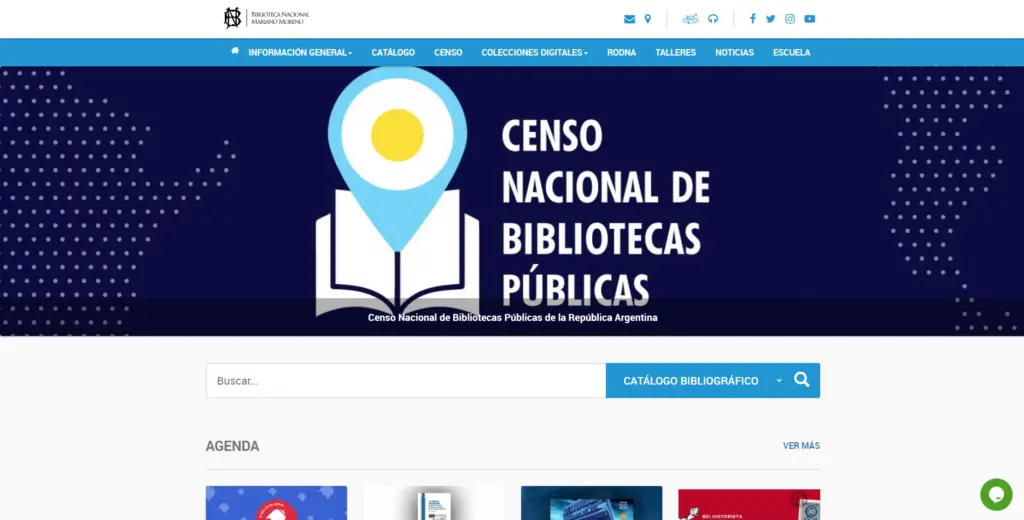Screen dimensions: 1024x520
Task: Open the 360° virtual tour icon
Action: (690, 19)
